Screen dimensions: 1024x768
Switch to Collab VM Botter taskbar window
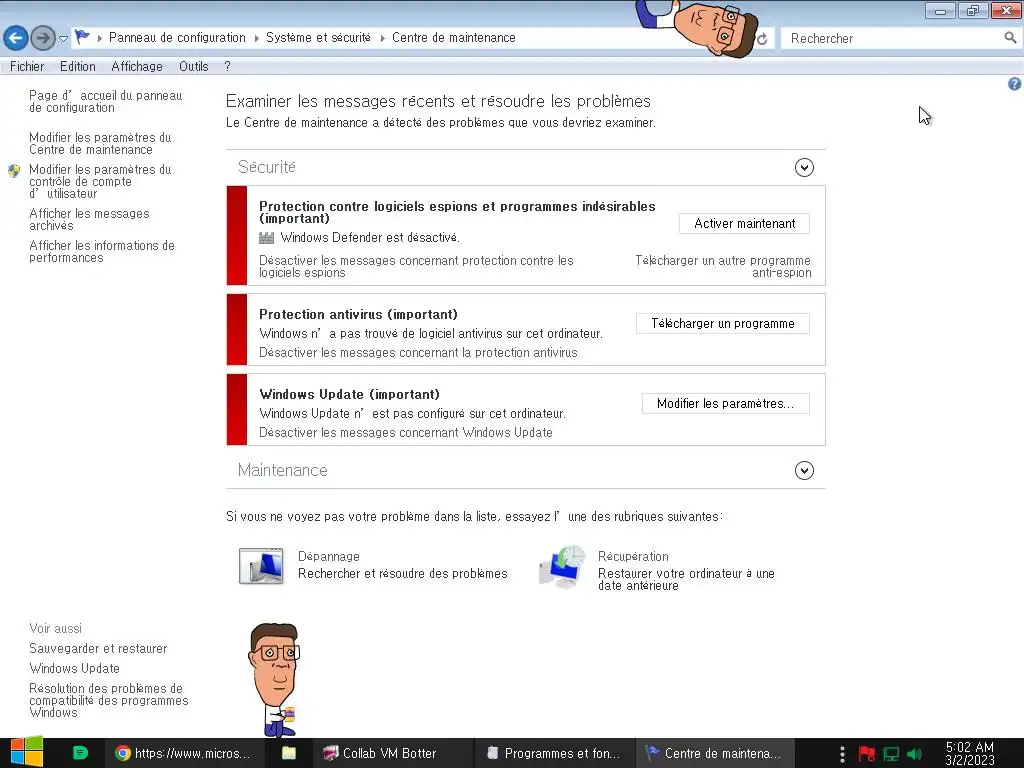[x=391, y=754]
